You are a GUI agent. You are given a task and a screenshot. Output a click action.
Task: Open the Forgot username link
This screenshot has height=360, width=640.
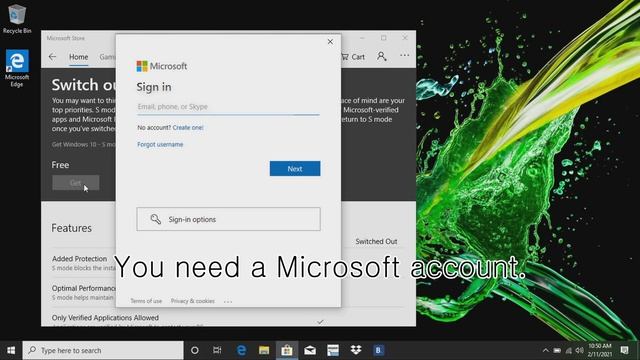160,144
